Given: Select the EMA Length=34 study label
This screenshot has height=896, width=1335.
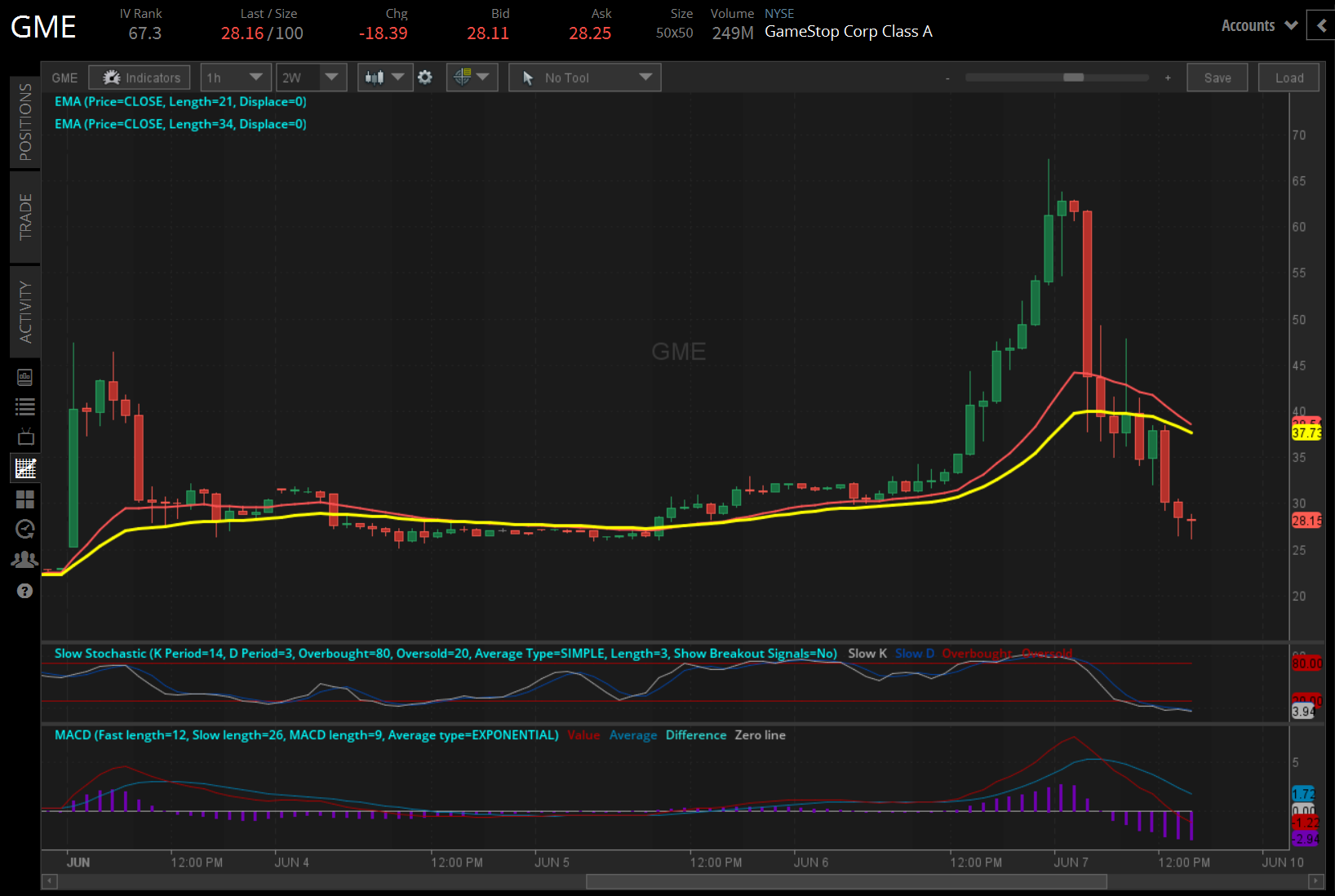Looking at the screenshot, I should [180, 124].
